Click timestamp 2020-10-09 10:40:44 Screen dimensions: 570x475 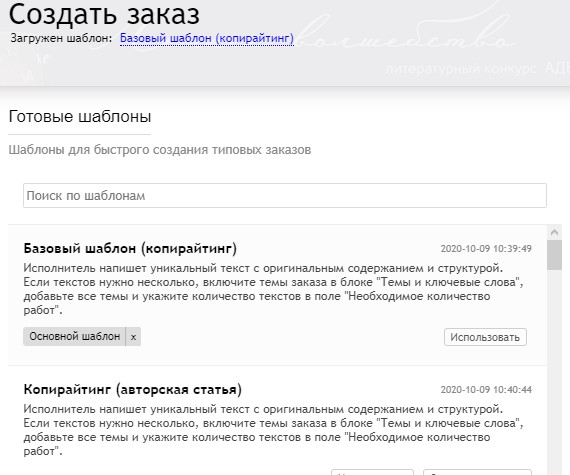pos(486,390)
